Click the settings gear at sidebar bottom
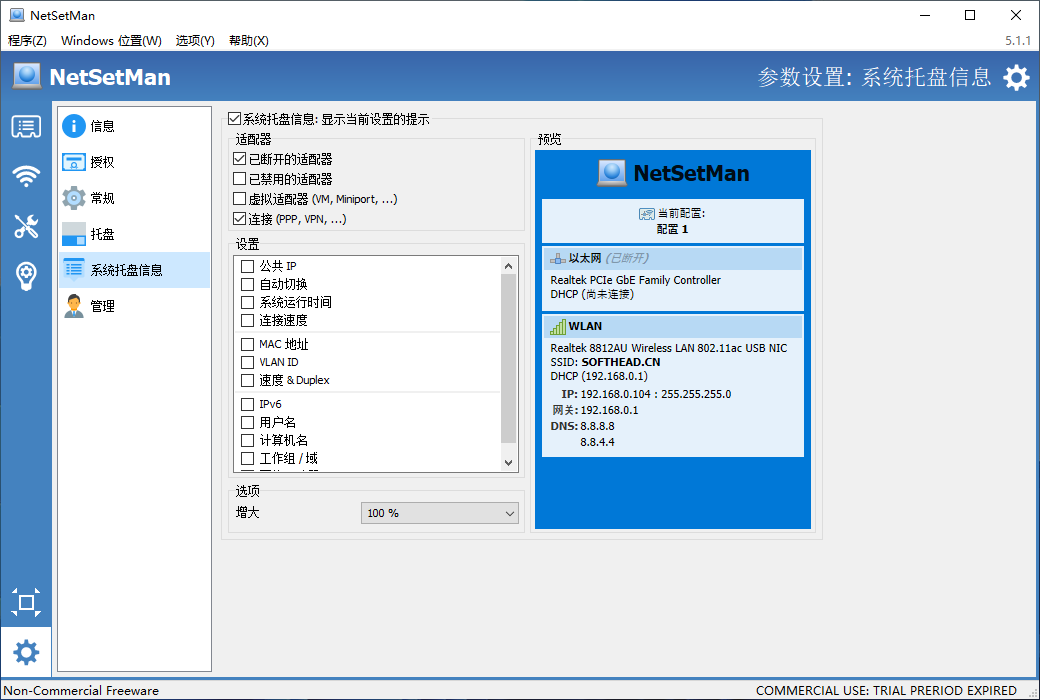 tap(26, 653)
